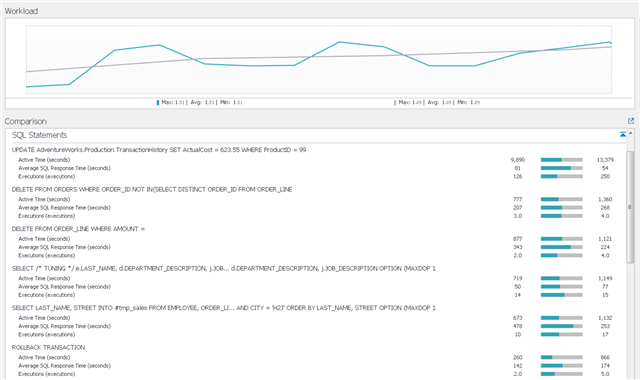Screen dimensions: 640x380
Task: Click the Average SQL Response Time bar for ROLLBACK TRANSACTION
Action: point(562,366)
